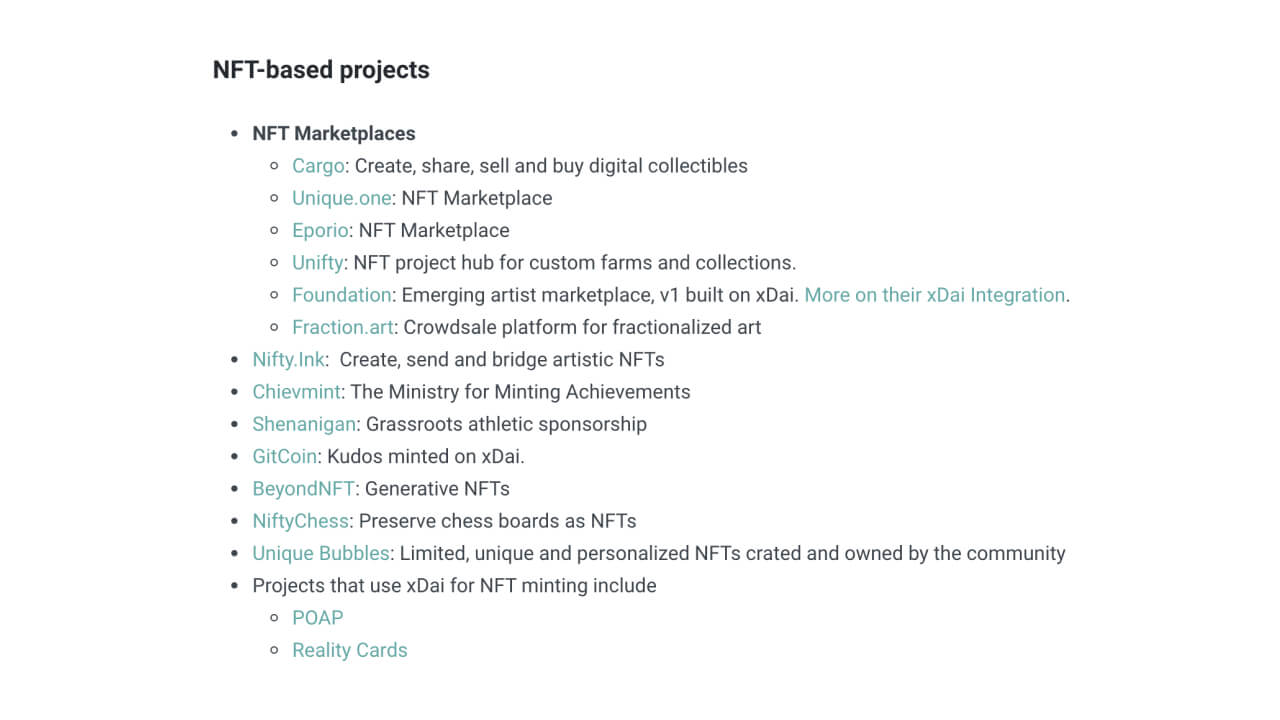Click the GitCoin link
1280x720 pixels.
[x=285, y=456]
